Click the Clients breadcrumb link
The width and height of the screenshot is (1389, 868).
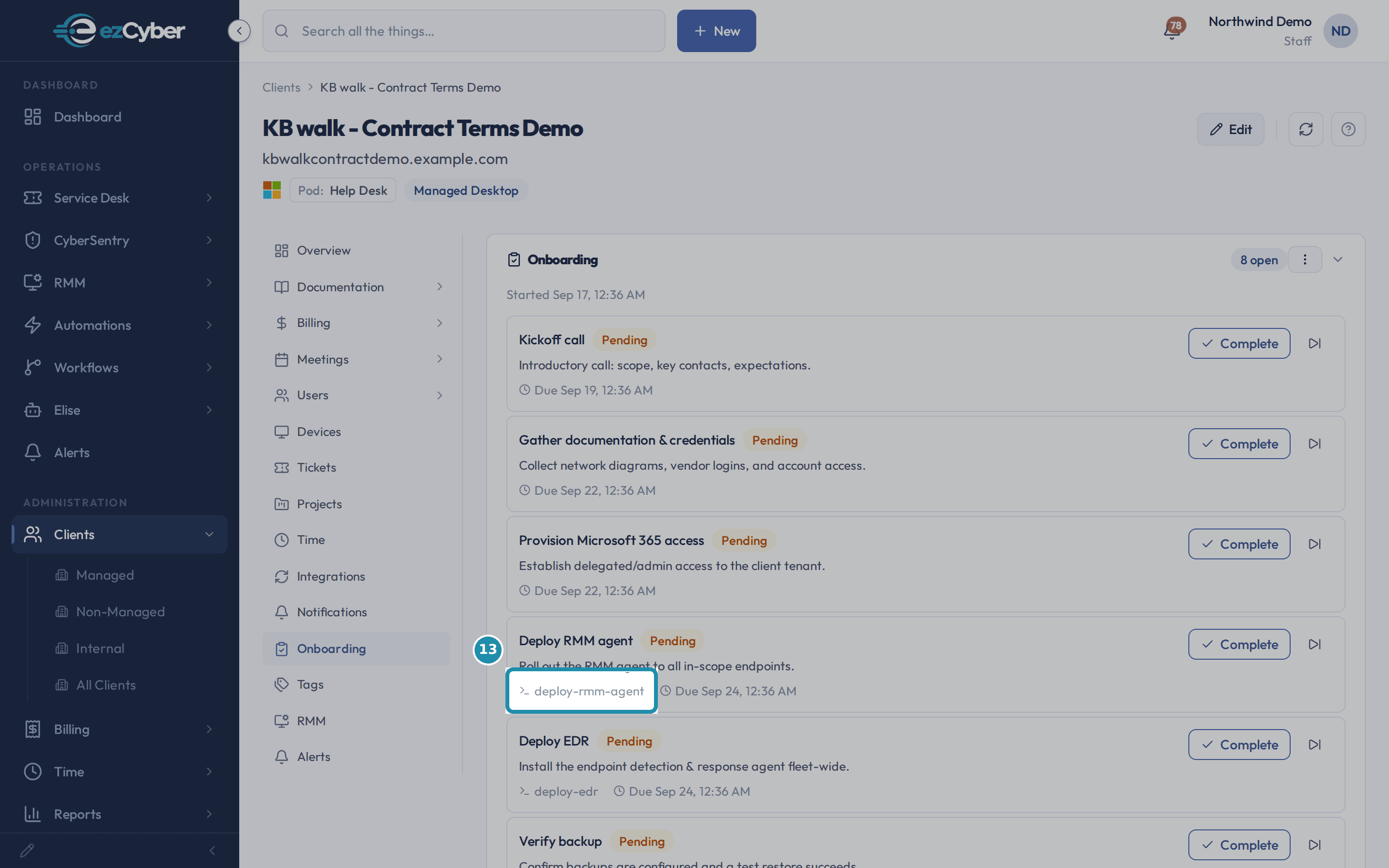point(281,87)
